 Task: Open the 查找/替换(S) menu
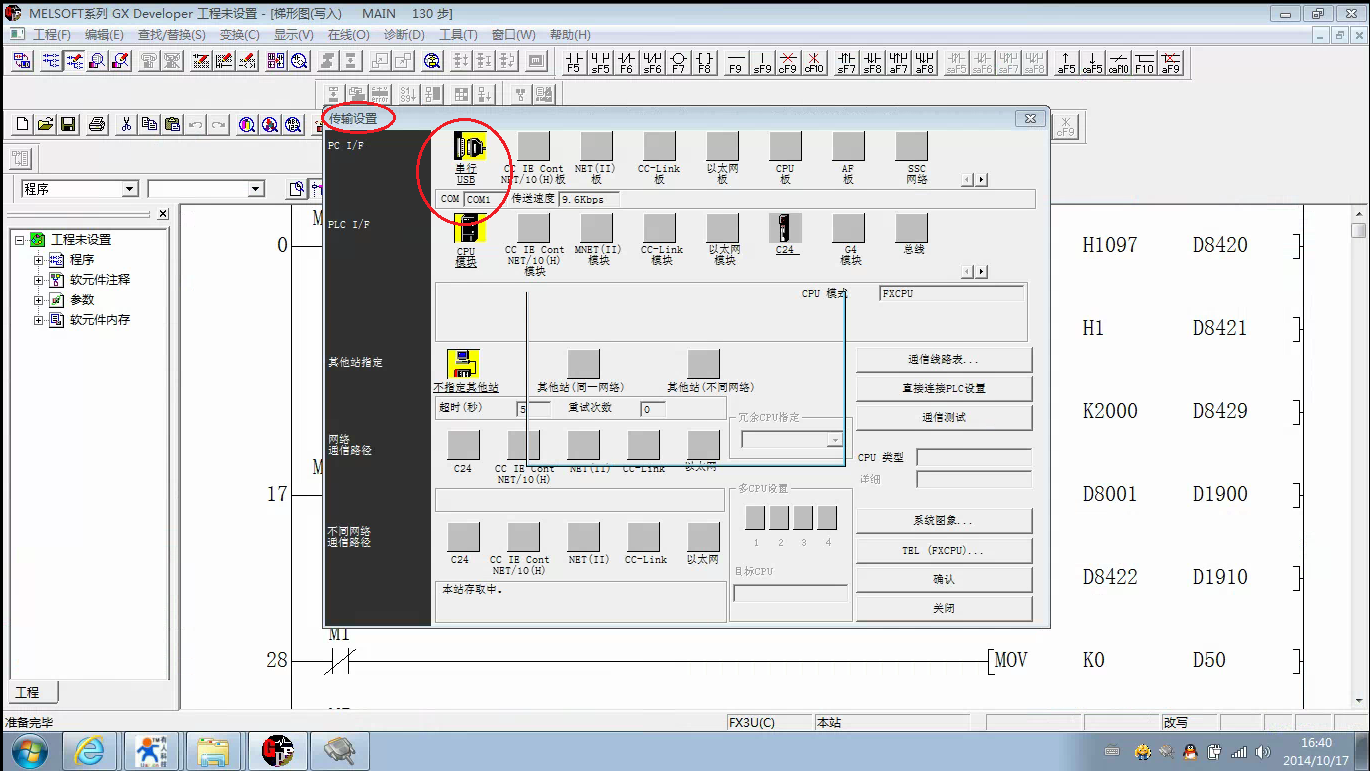pos(171,34)
